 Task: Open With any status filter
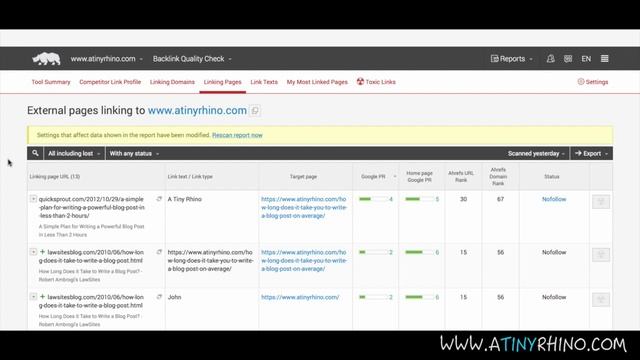[134, 153]
